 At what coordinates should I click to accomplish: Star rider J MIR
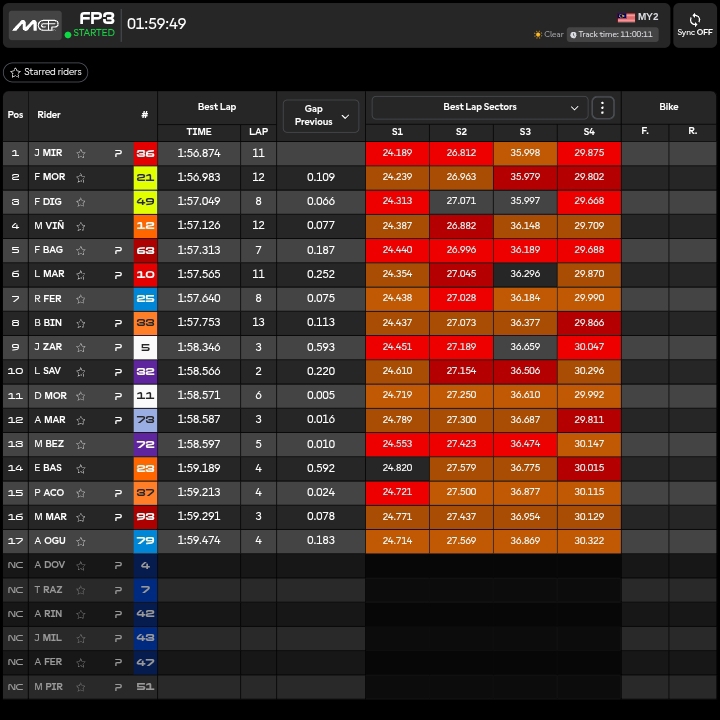click(x=81, y=153)
